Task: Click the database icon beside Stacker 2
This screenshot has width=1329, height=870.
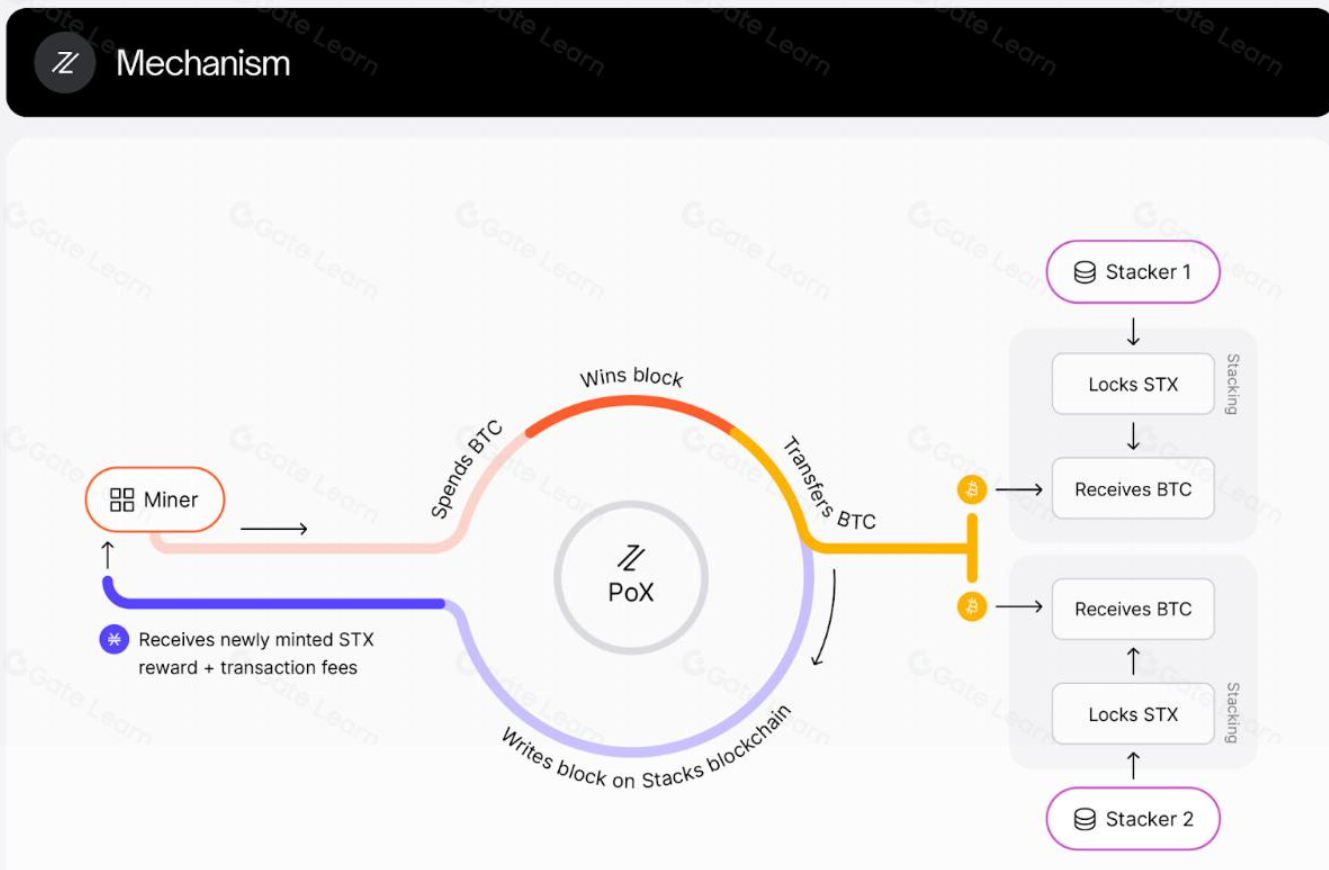Action: pos(1084,819)
